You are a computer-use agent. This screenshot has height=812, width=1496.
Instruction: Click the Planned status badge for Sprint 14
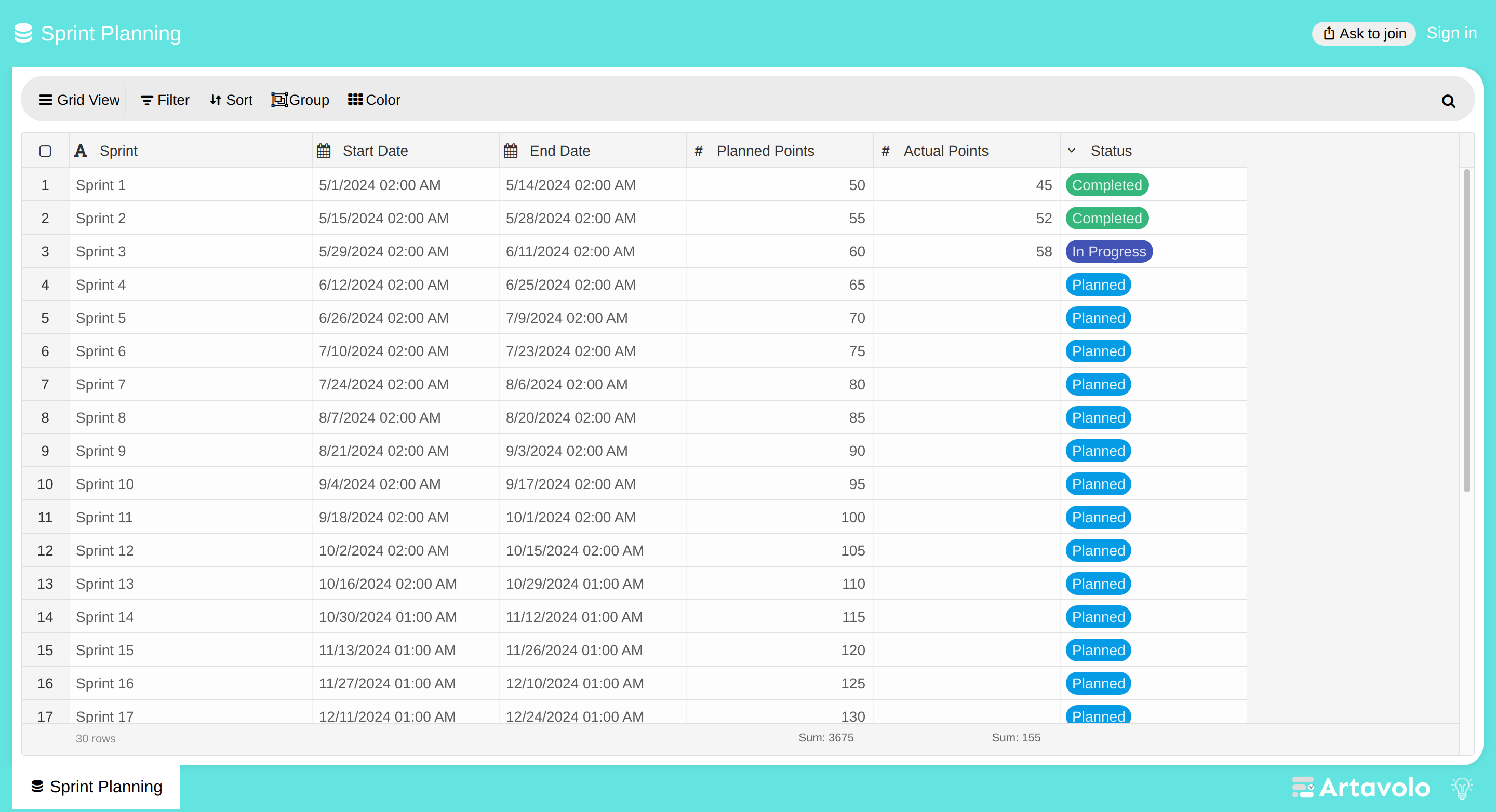coord(1098,617)
